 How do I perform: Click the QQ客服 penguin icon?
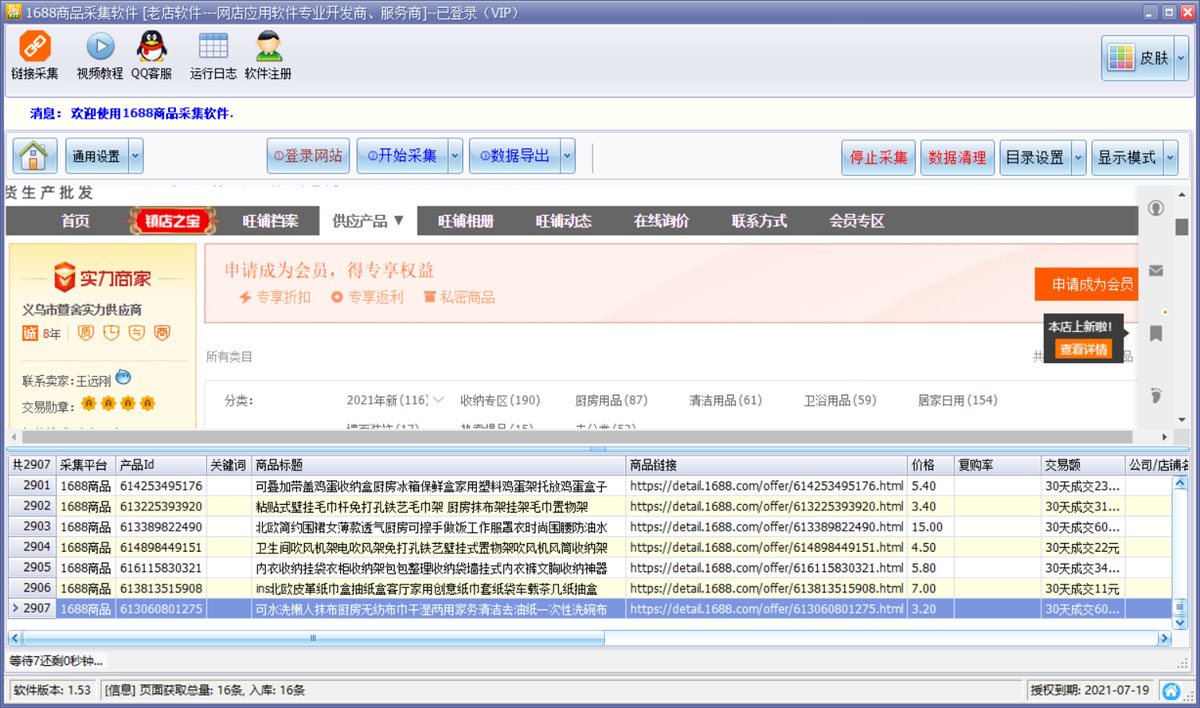[x=152, y=47]
